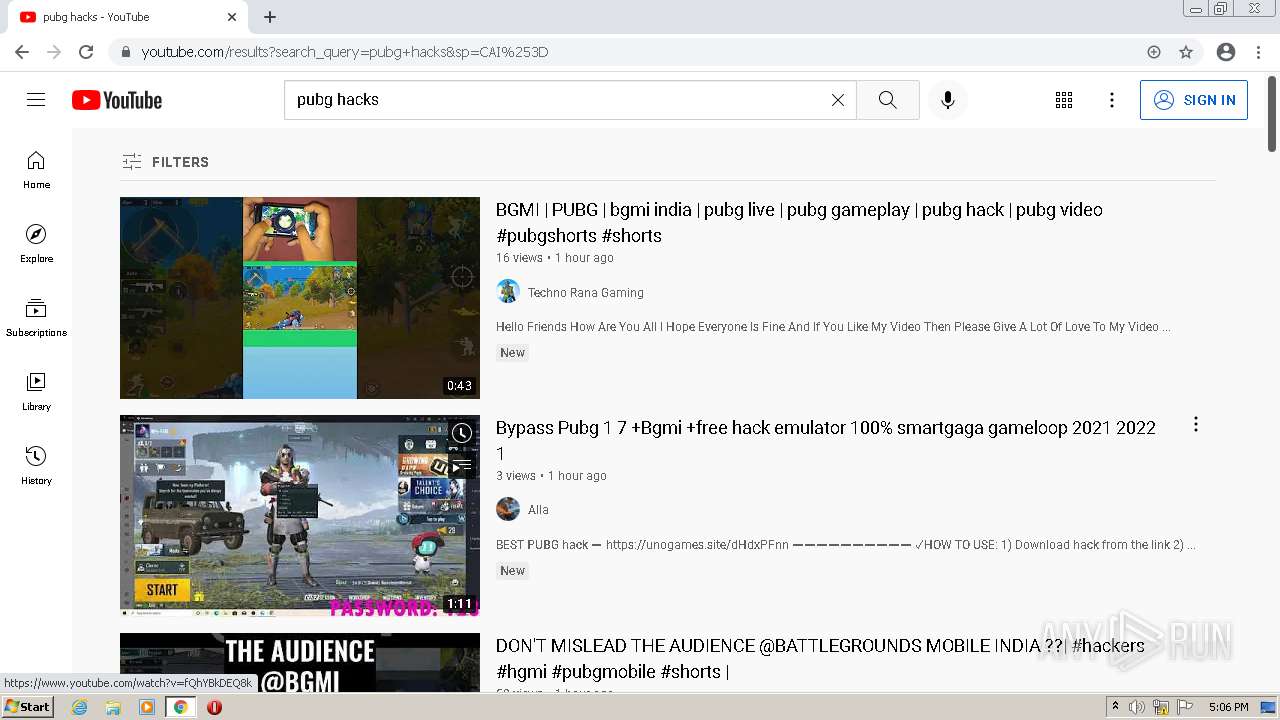Click the BGMI video description 'Hello Friends How Are You All'

coord(833,327)
